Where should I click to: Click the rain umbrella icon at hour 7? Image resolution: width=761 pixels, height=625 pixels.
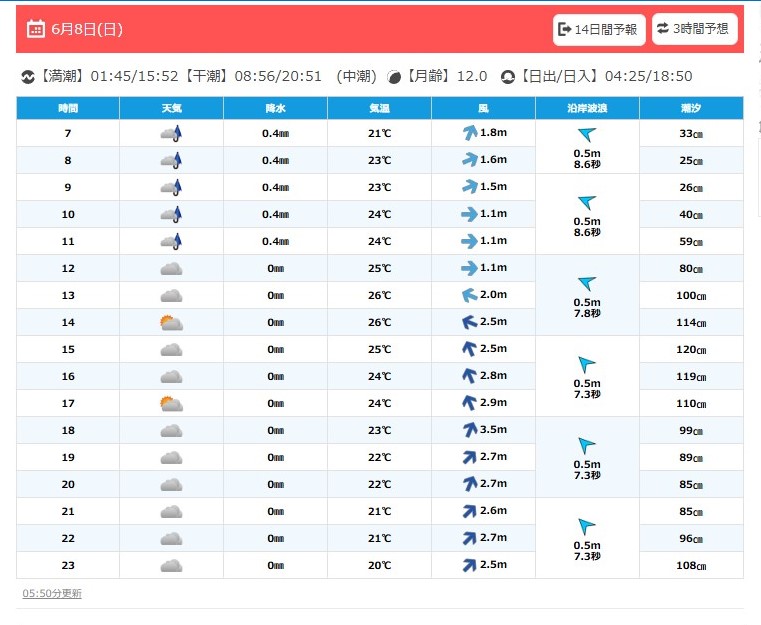pyautogui.click(x=171, y=133)
